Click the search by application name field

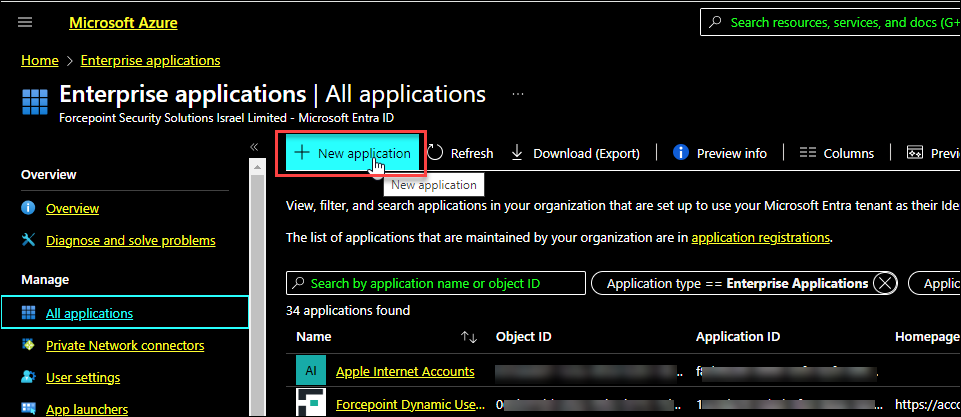tap(435, 283)
